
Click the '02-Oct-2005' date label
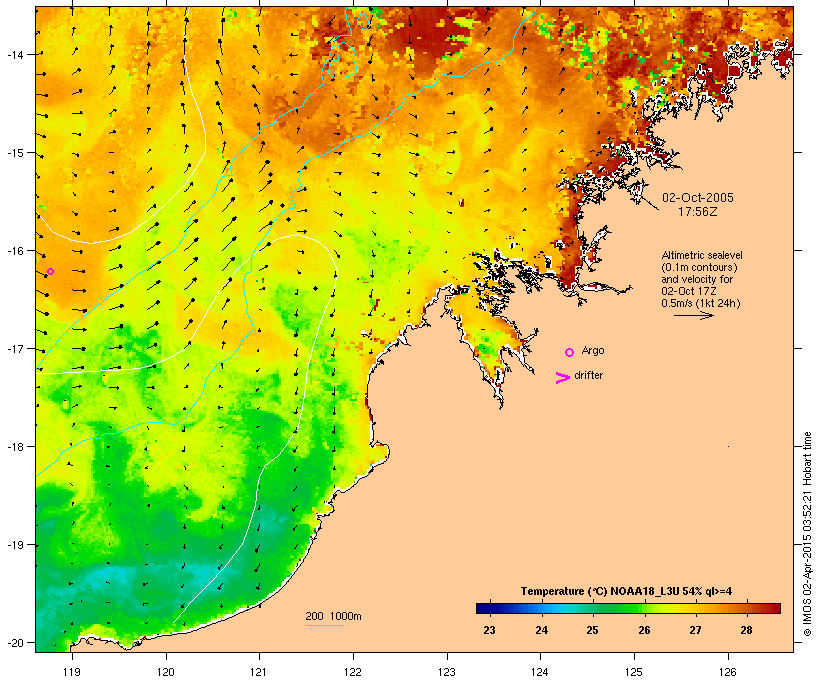[x=698, y=198]
